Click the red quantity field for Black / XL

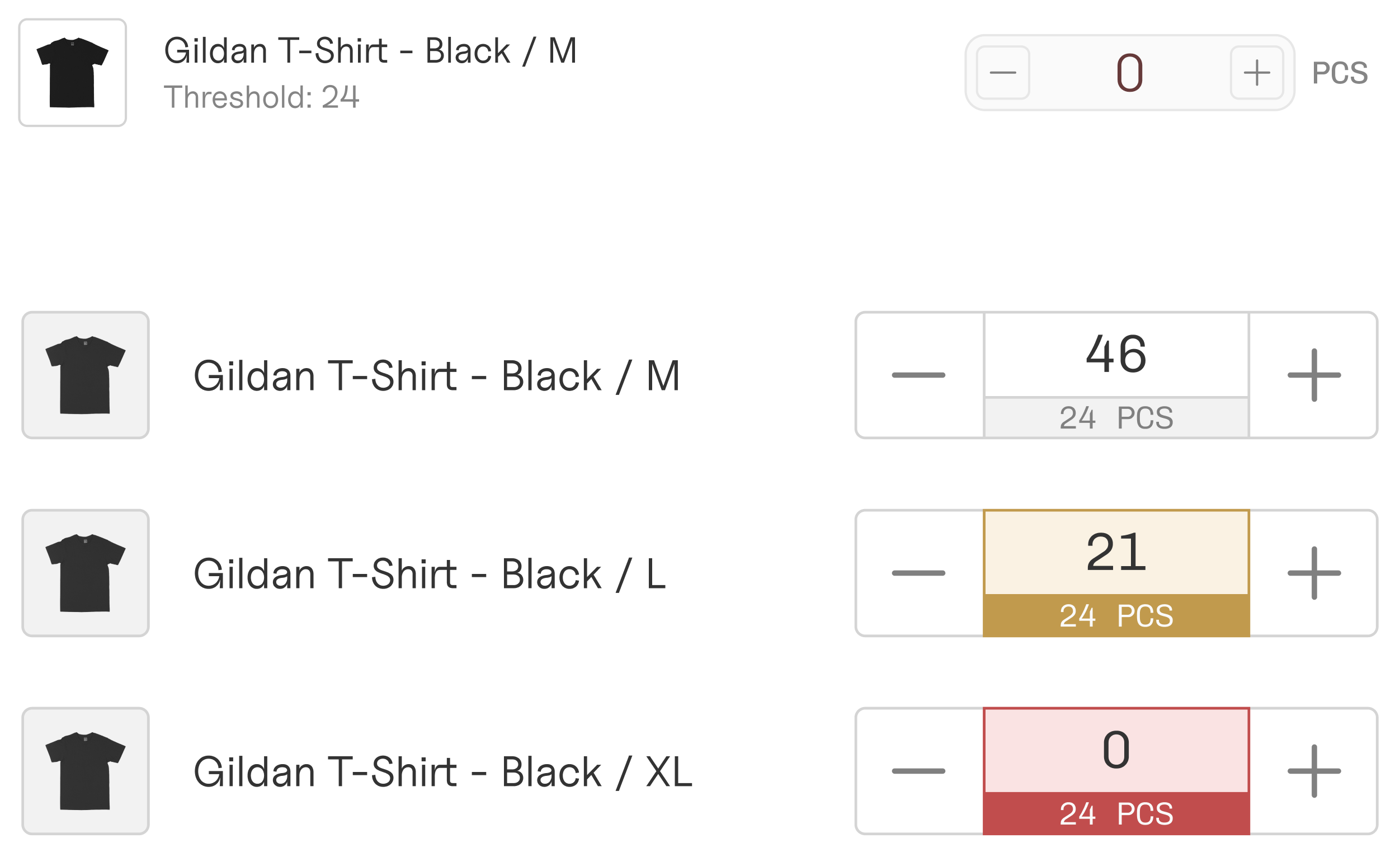point(1116,750)
